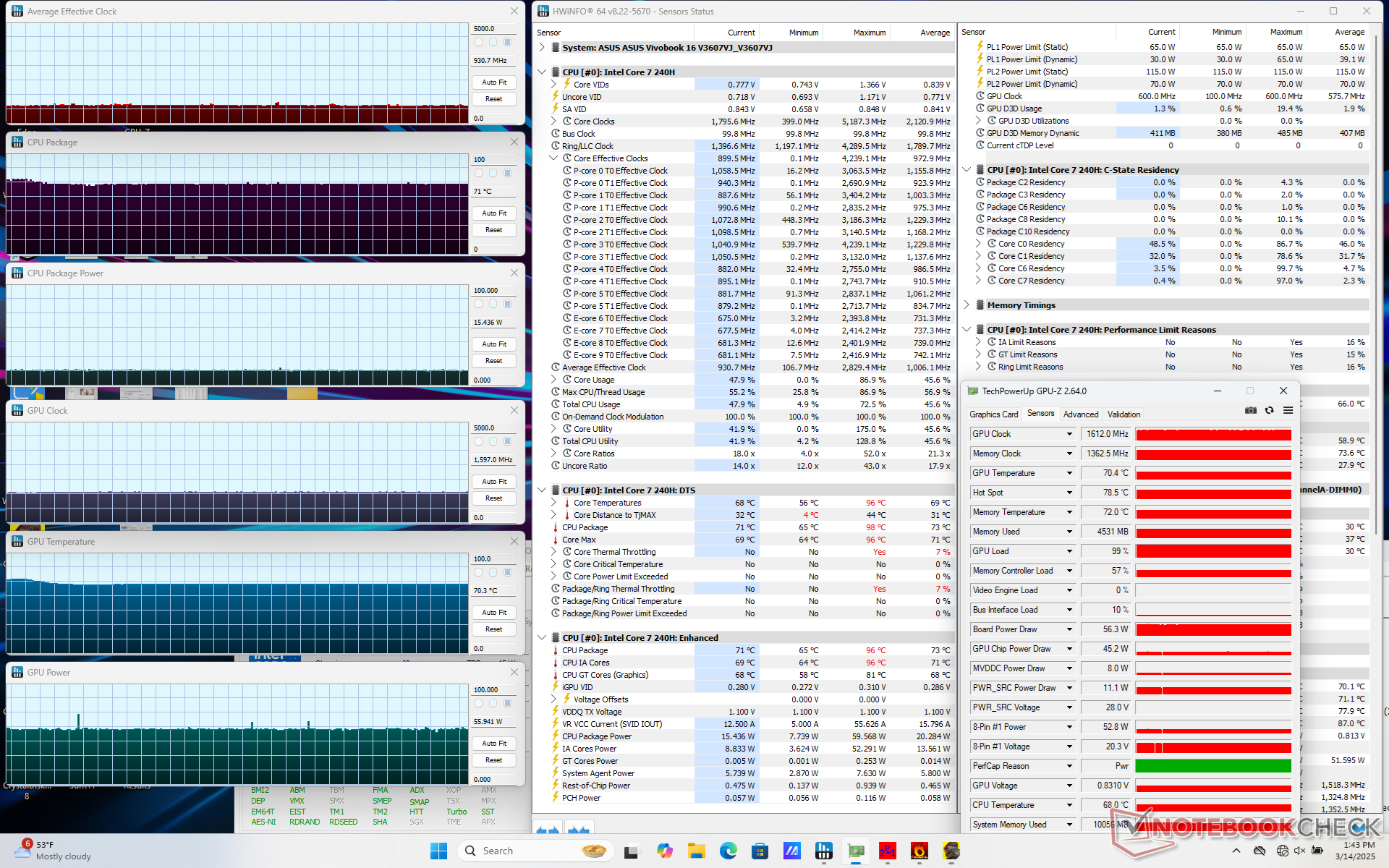Open the GPU-Z hamburger menu
This screenshot has height=868, width=1389.
(x=1288, y=410)
